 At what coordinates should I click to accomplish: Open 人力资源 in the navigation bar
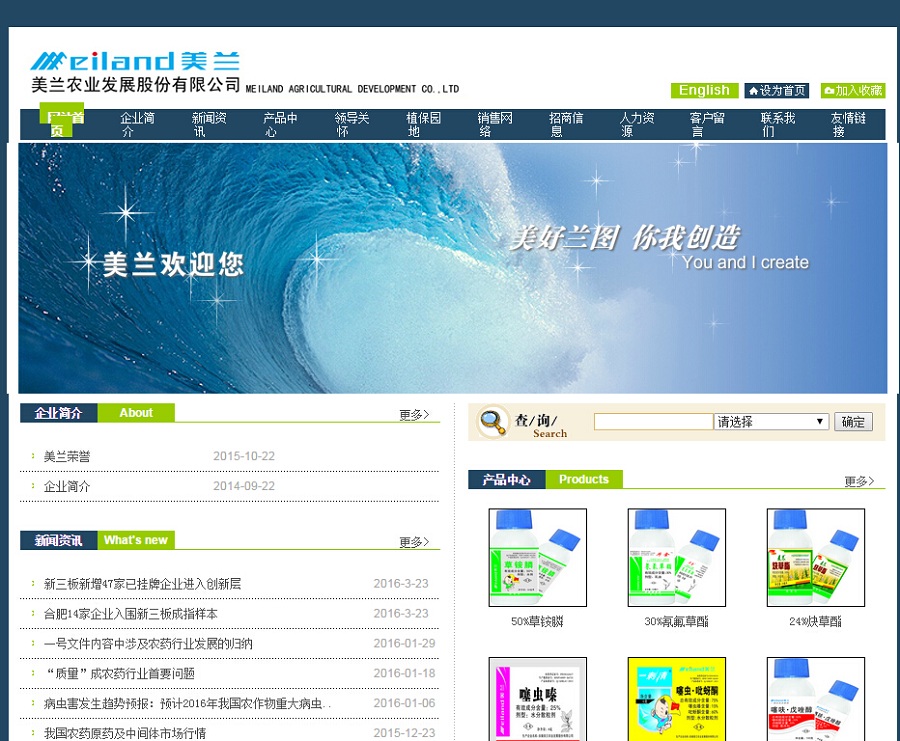coord(637,125)
